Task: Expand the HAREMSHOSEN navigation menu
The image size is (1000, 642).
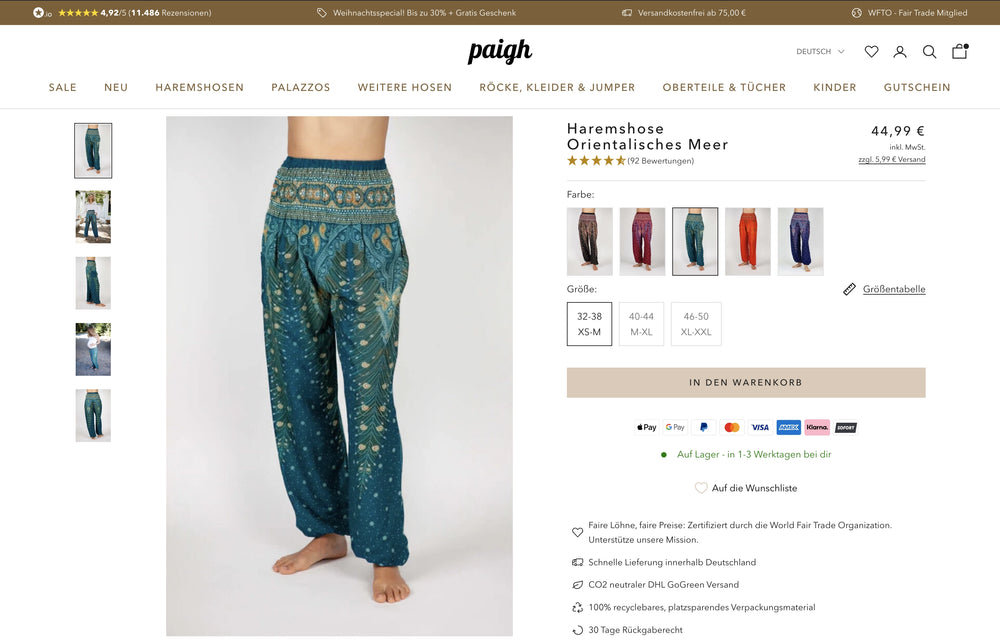Action: pyautogui.click(x=200, y=87)
